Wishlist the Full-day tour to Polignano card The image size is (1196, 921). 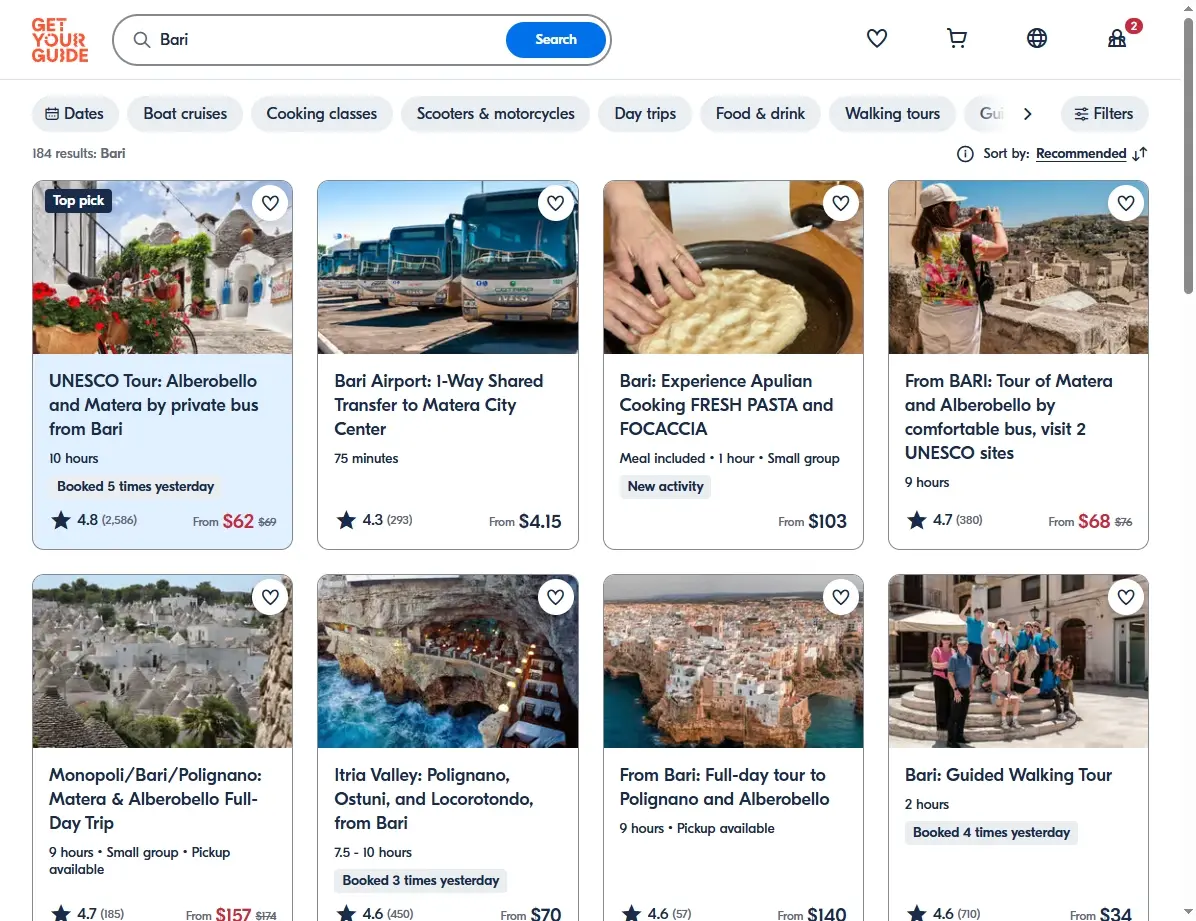point(841,597)
